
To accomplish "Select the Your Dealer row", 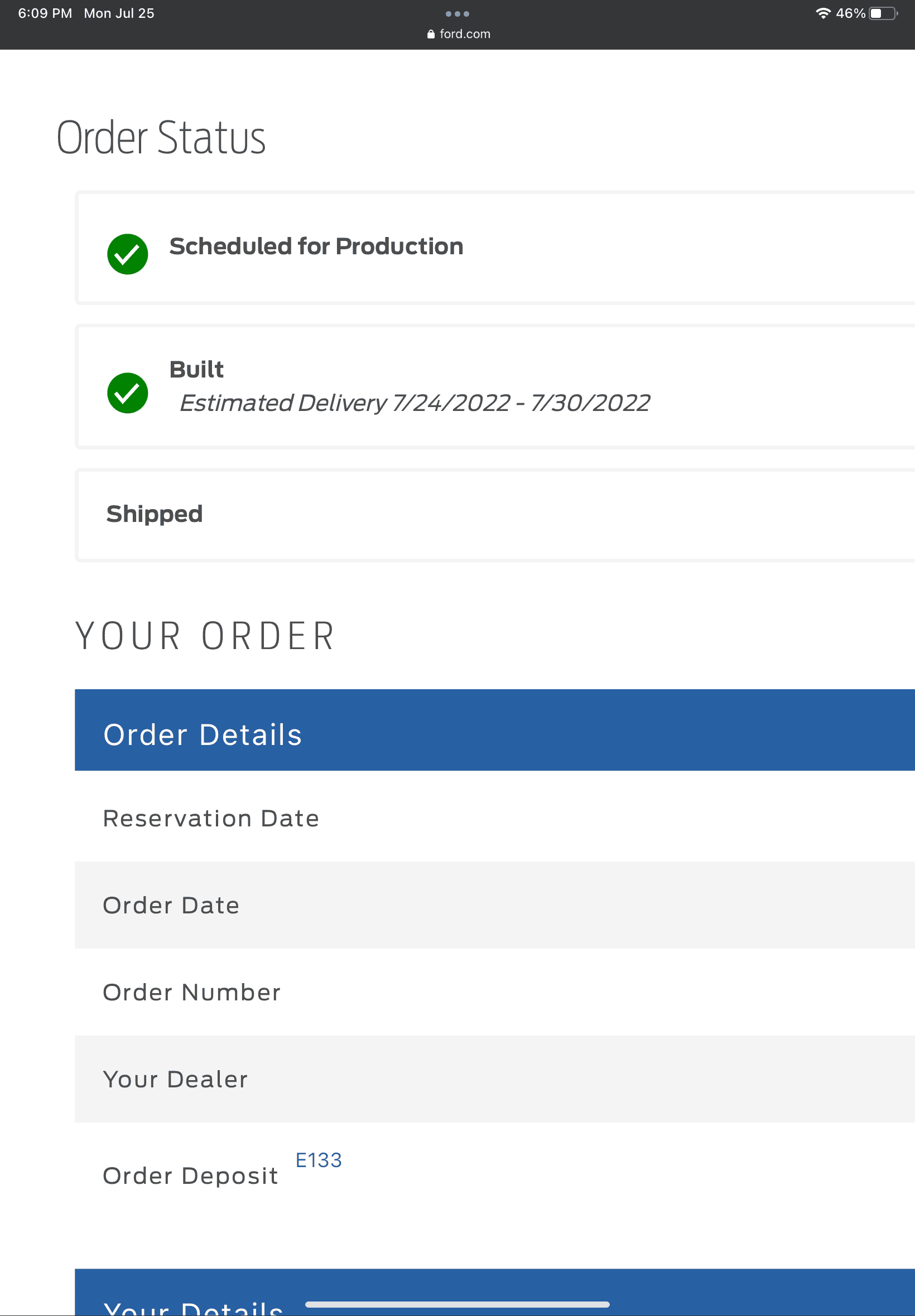I will click(494, 1079).
